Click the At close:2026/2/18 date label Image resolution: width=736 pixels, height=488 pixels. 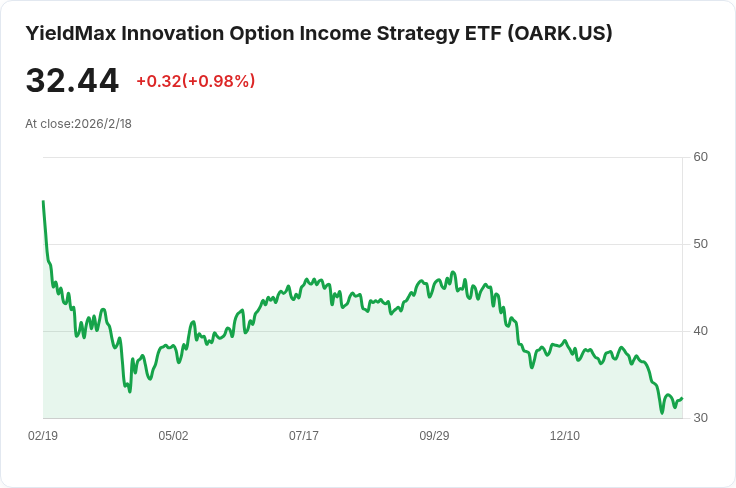pyautogui.click(x=78, y=124)
